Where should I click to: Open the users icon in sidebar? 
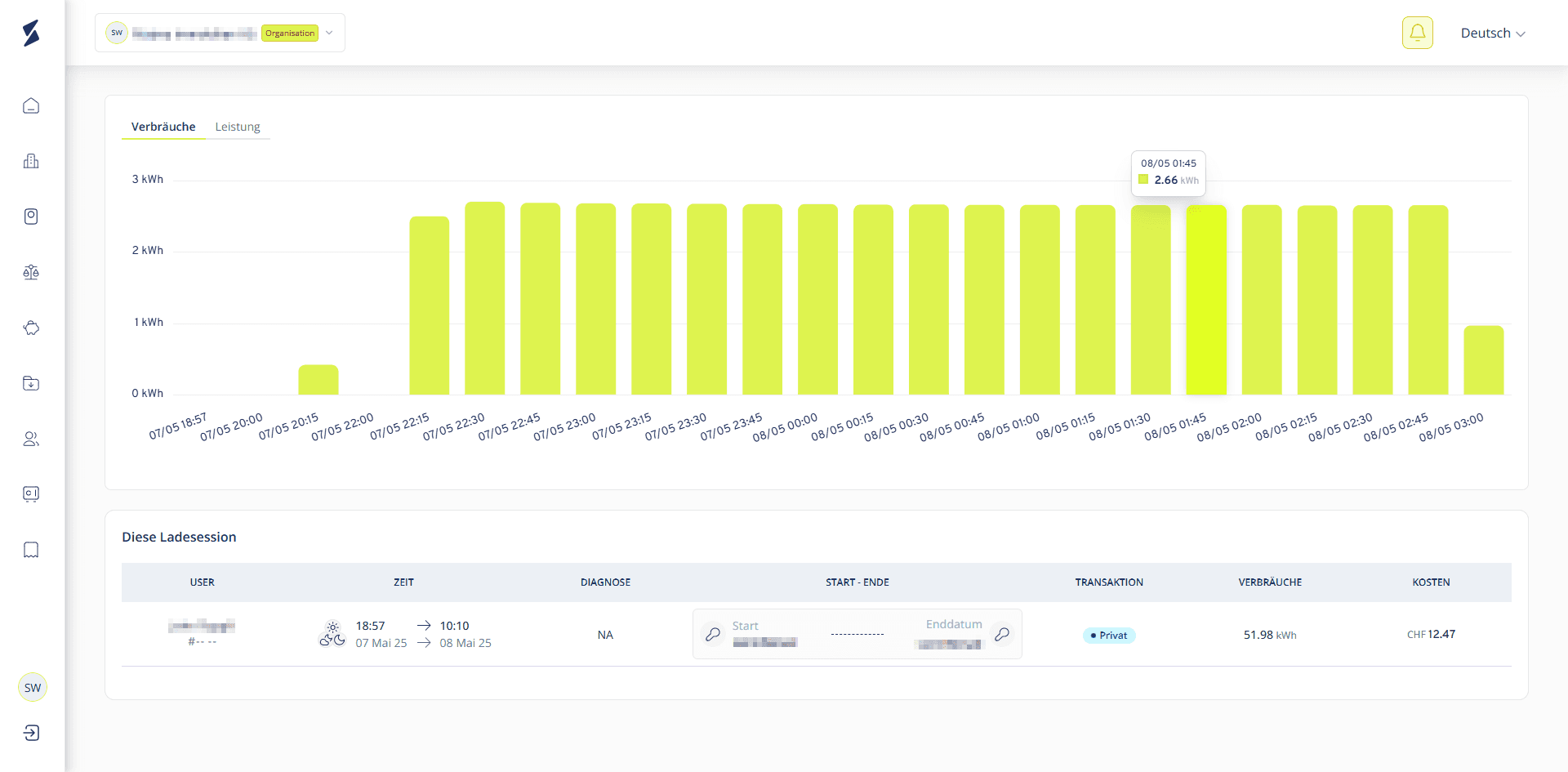[31, 439]
